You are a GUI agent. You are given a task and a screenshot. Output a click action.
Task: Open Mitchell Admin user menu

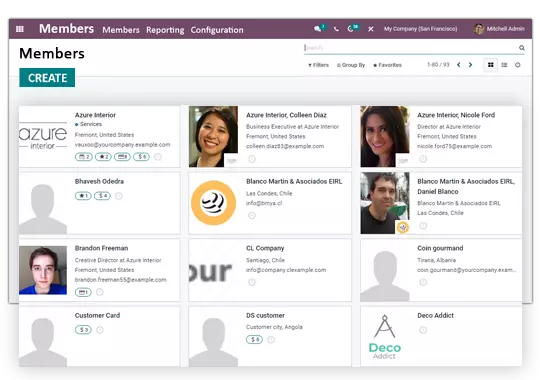point(499,29)
